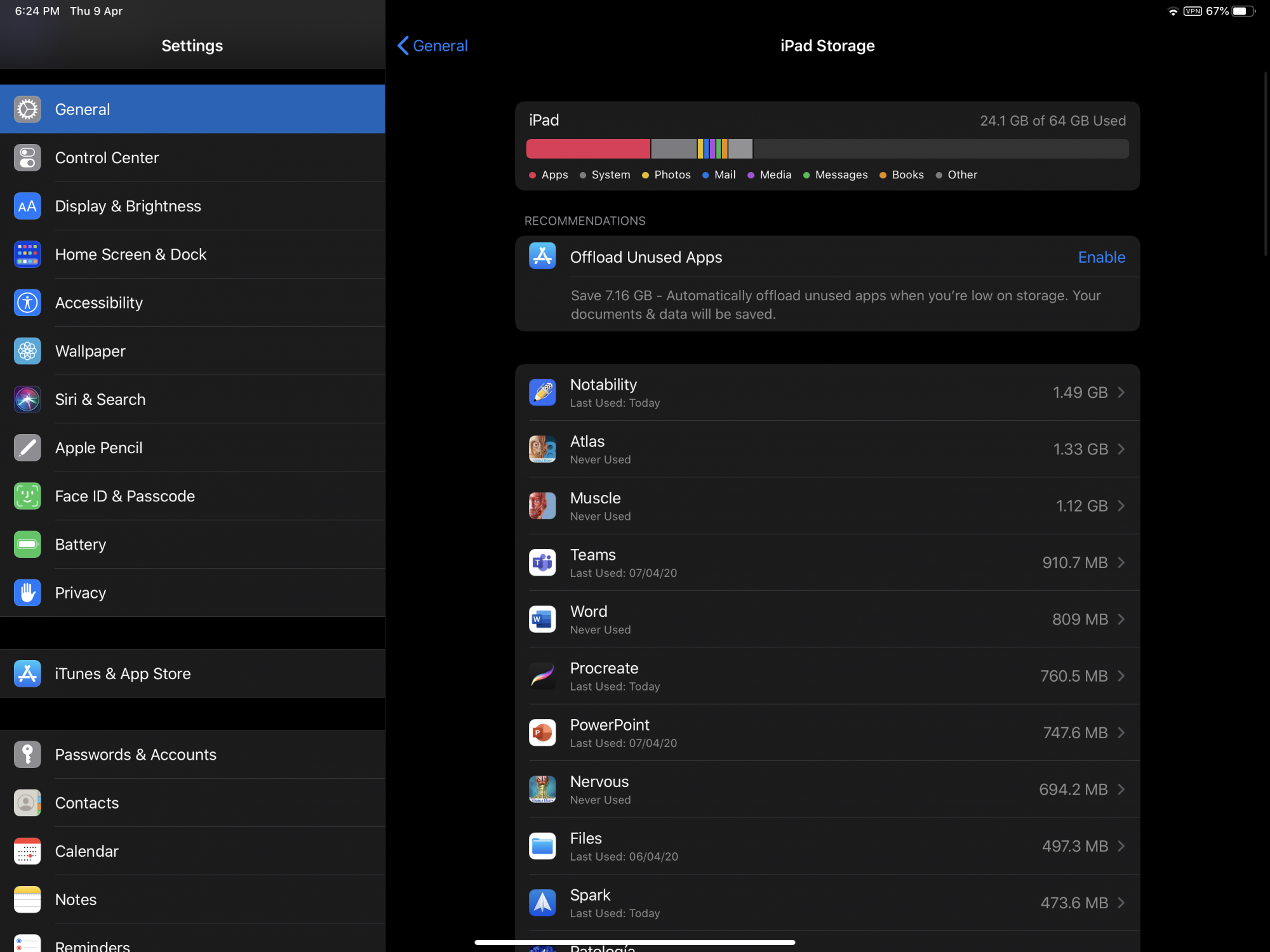Screen dimensions: 1270x952
Task: Tap the Procreate app icon
Action: pyautogui.click(x=542, y=677)
